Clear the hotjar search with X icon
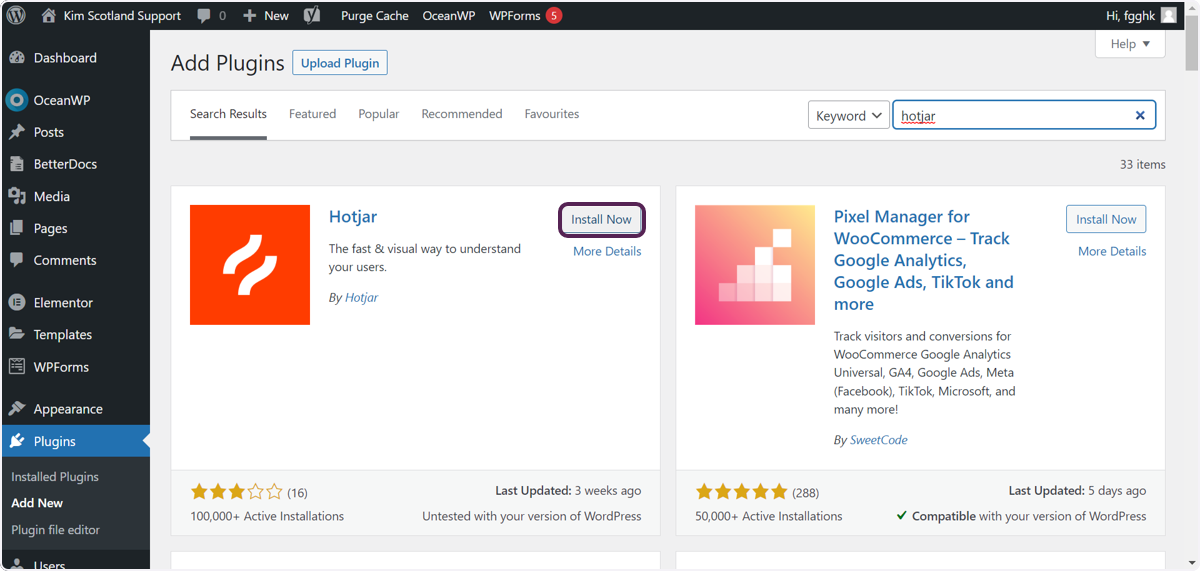This screenshot has width=1200, height=571. (1140, 115)
